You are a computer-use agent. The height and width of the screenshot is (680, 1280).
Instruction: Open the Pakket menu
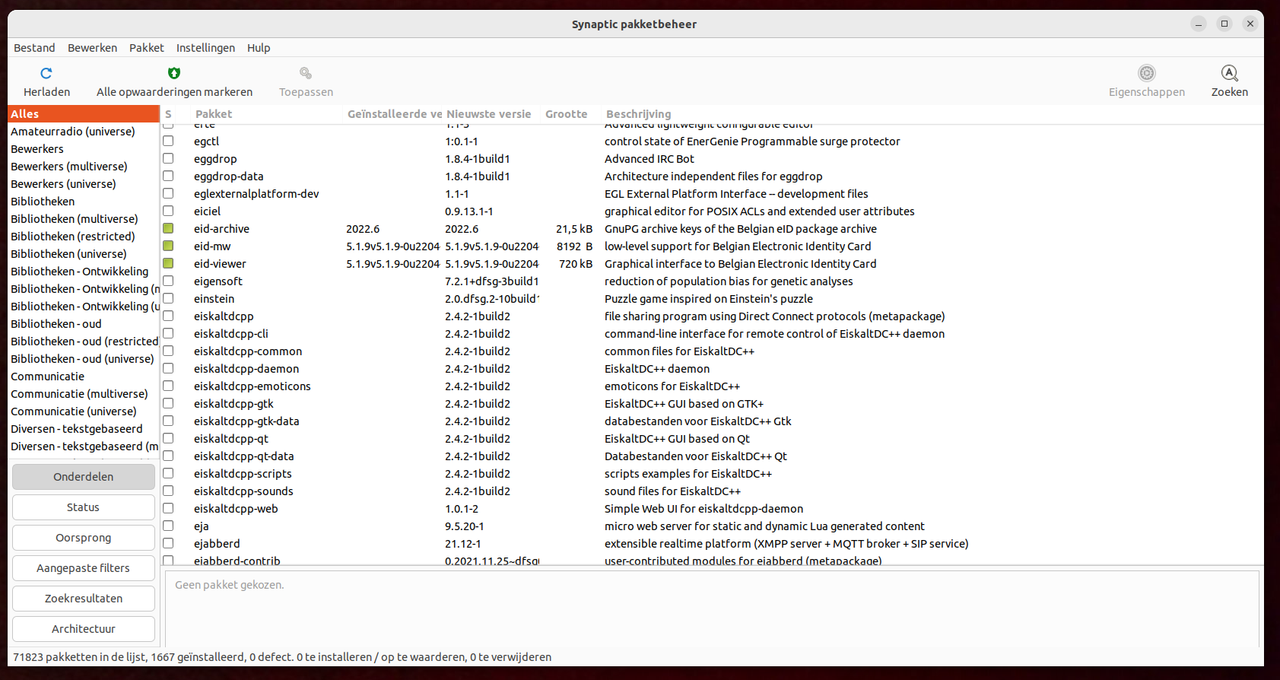click(x=147, y=48)
